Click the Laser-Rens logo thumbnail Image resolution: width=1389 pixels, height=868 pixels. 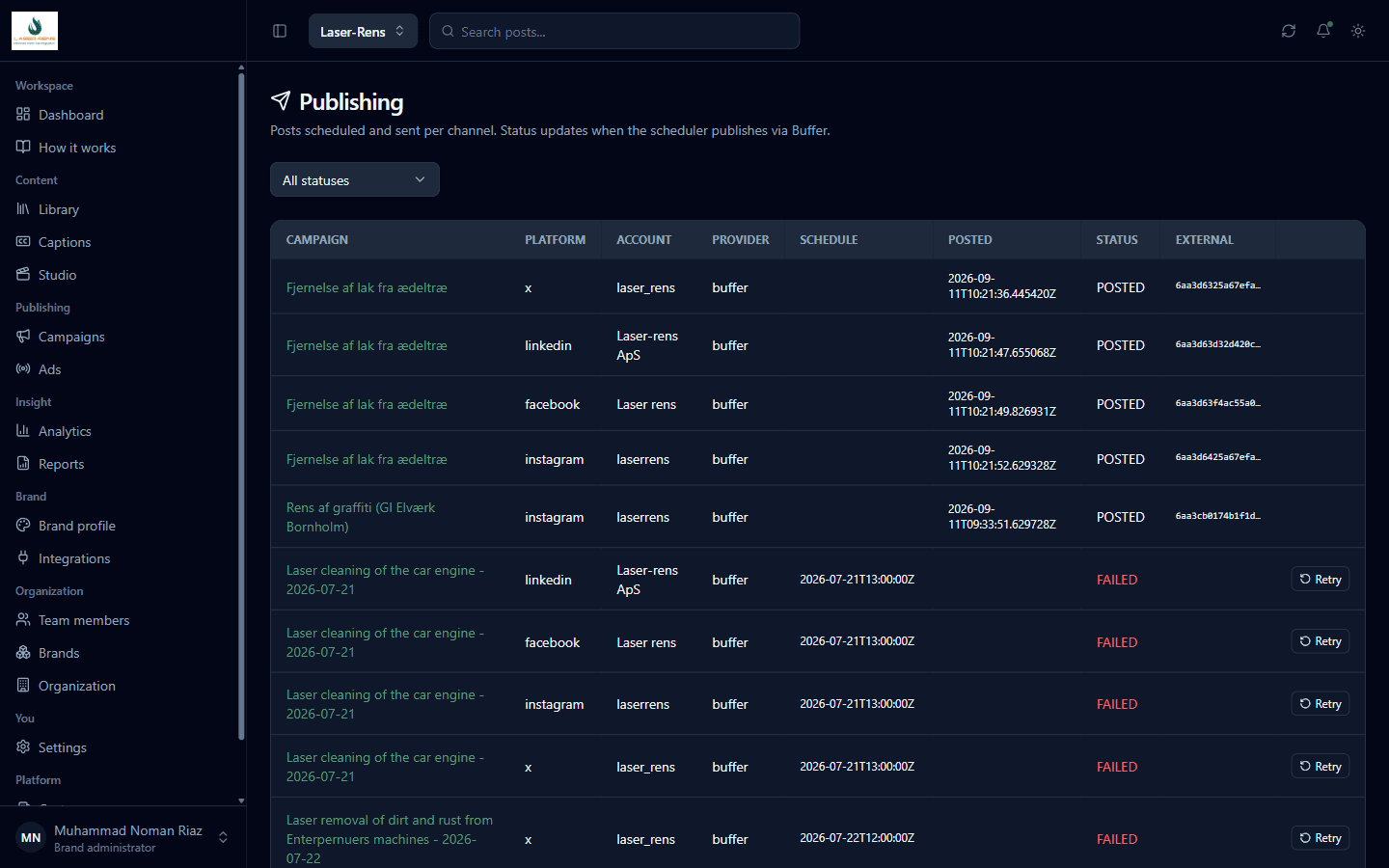[35, 31]
